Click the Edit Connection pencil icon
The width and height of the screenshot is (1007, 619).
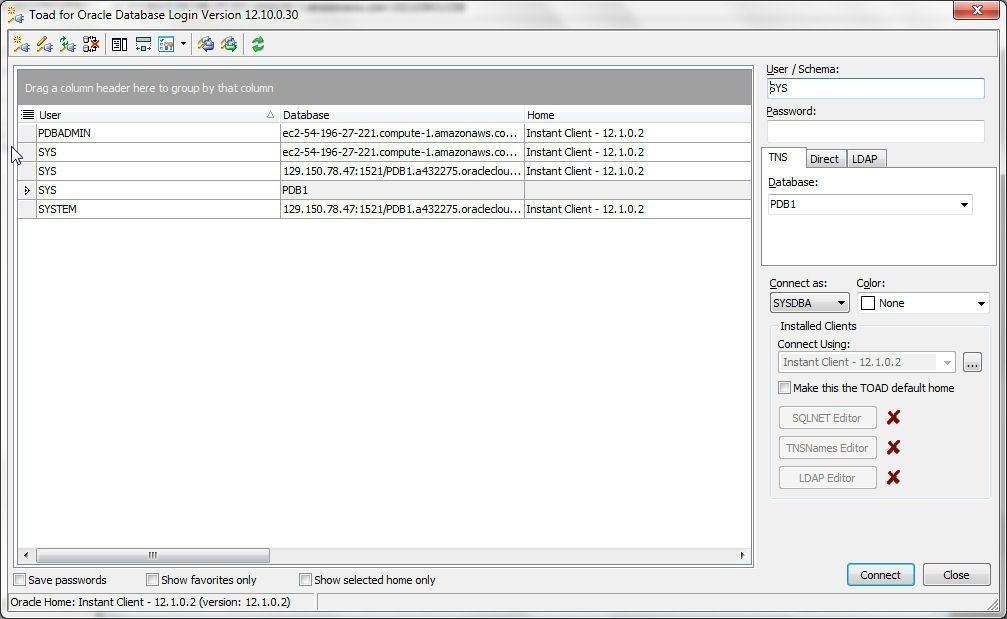pyautogui.click(x=44, y=44)
